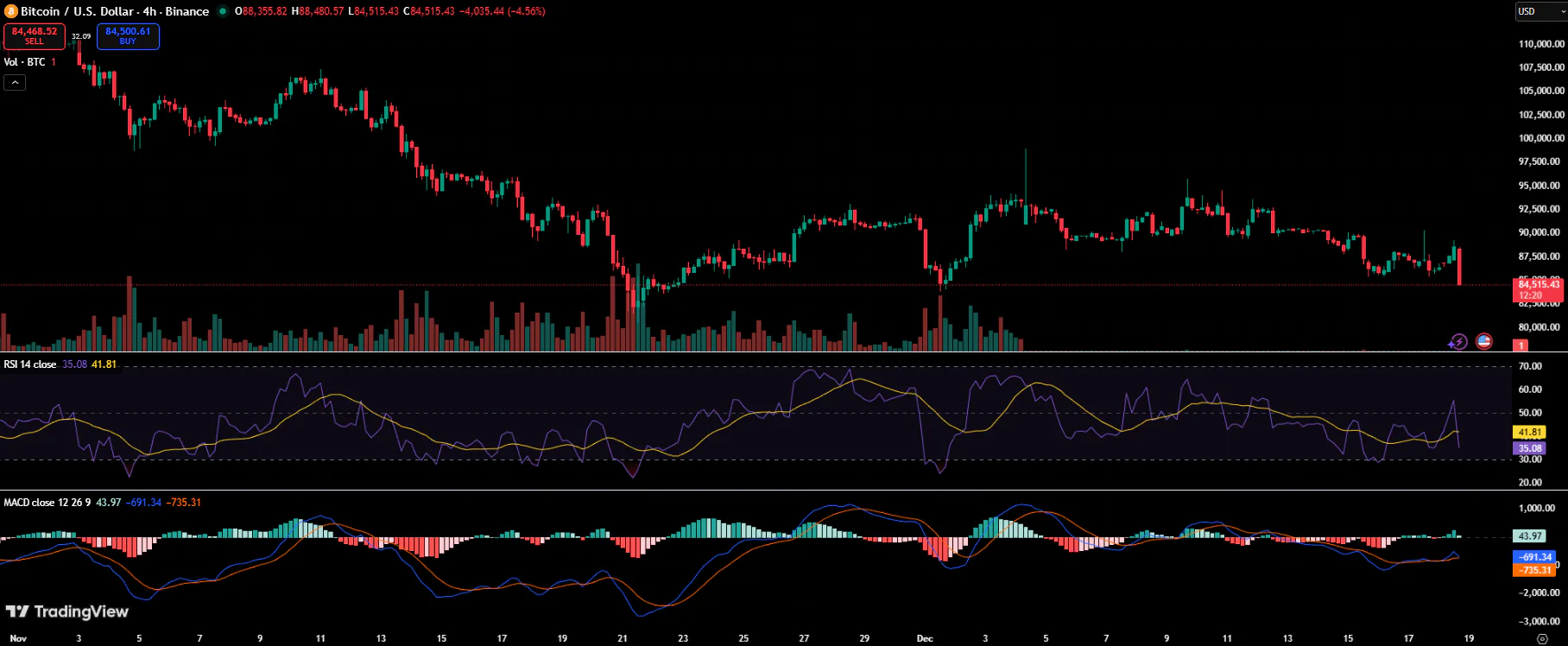1568x646 pixels.
Task: Click the TradingView logo
Action: pyautogui.click(x=66, y=612)
